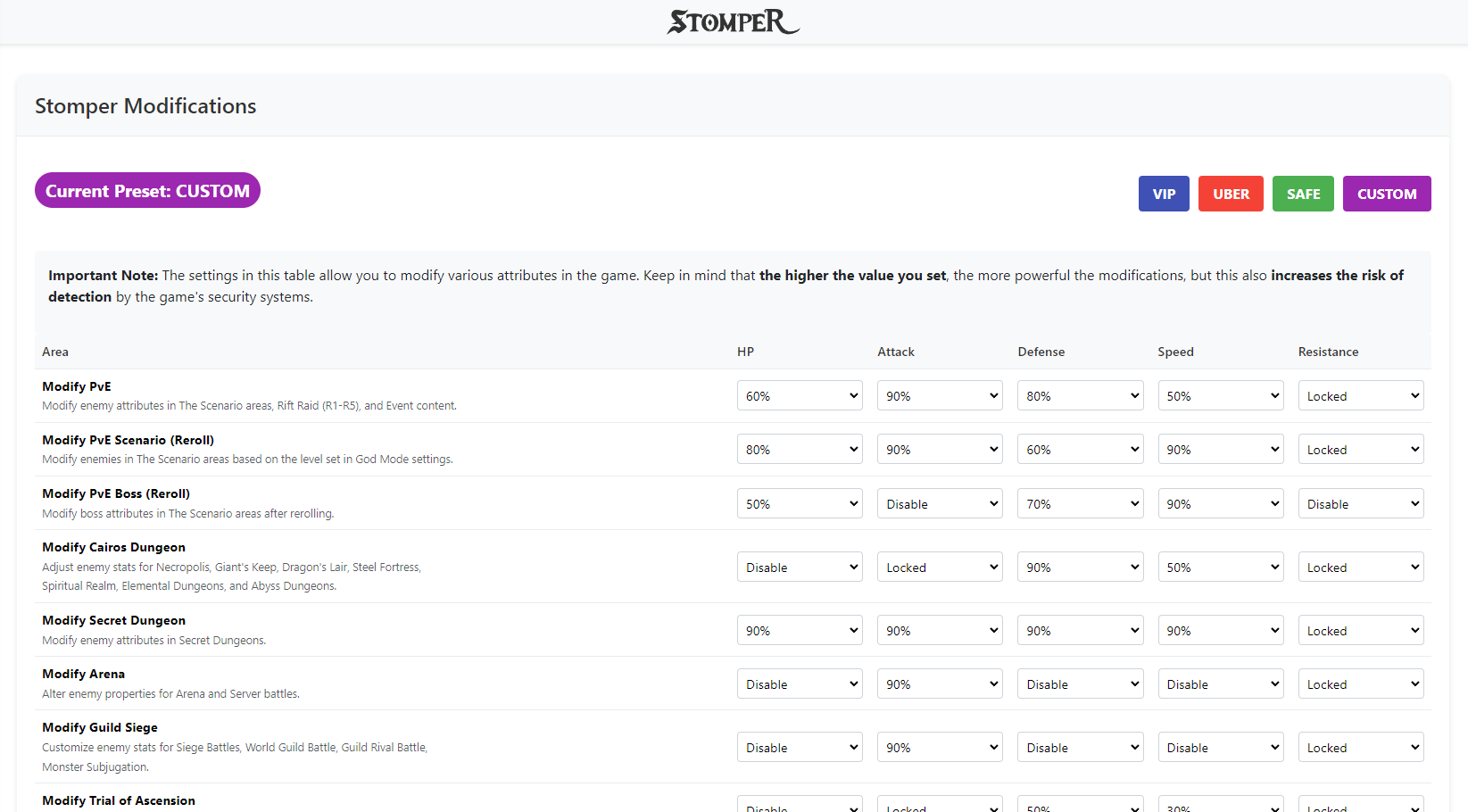The width and height of the screenshot is (1468, 812).
Task: Apply the UBER preset
Action: (1231, 194)
